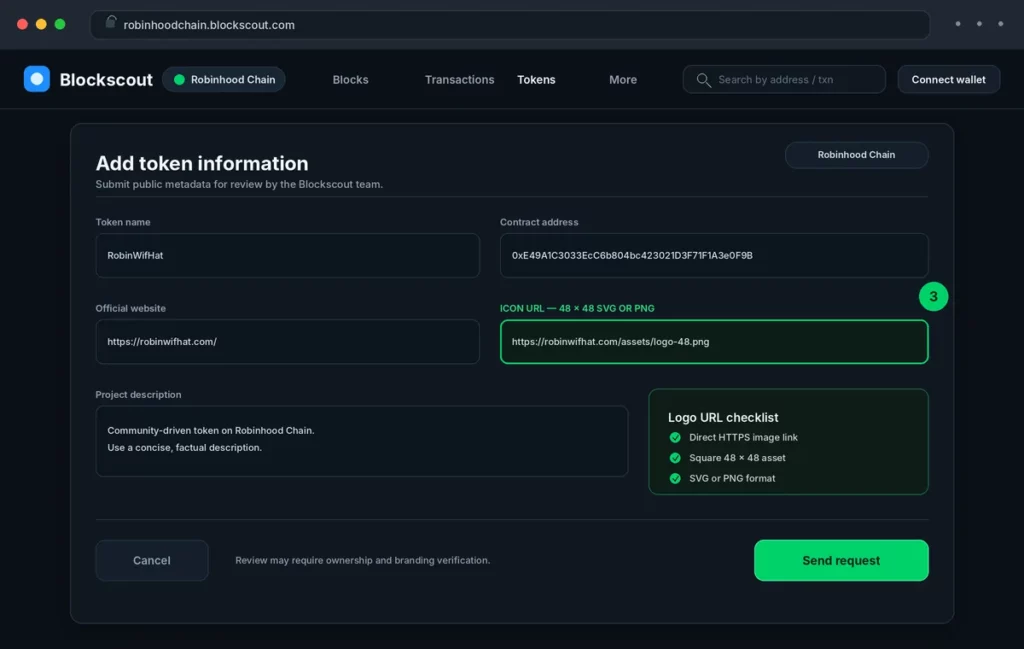Click the Blockscout logo icon
Image resolution: width=1024 pixels, height=649 pixels.
(x=37, y=79)
